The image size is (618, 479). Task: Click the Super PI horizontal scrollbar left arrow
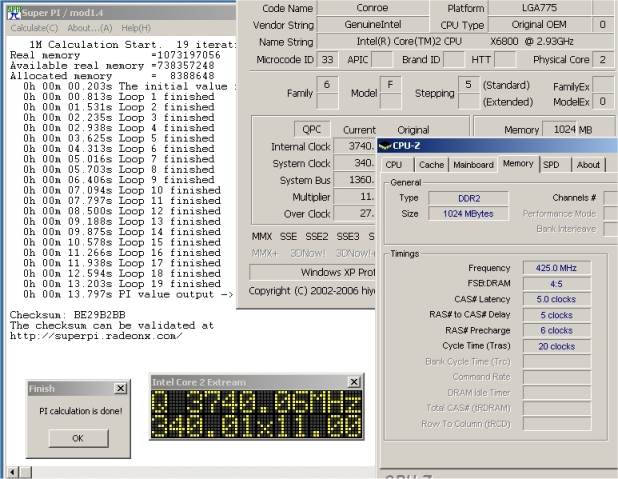click(x=13, y=472)
